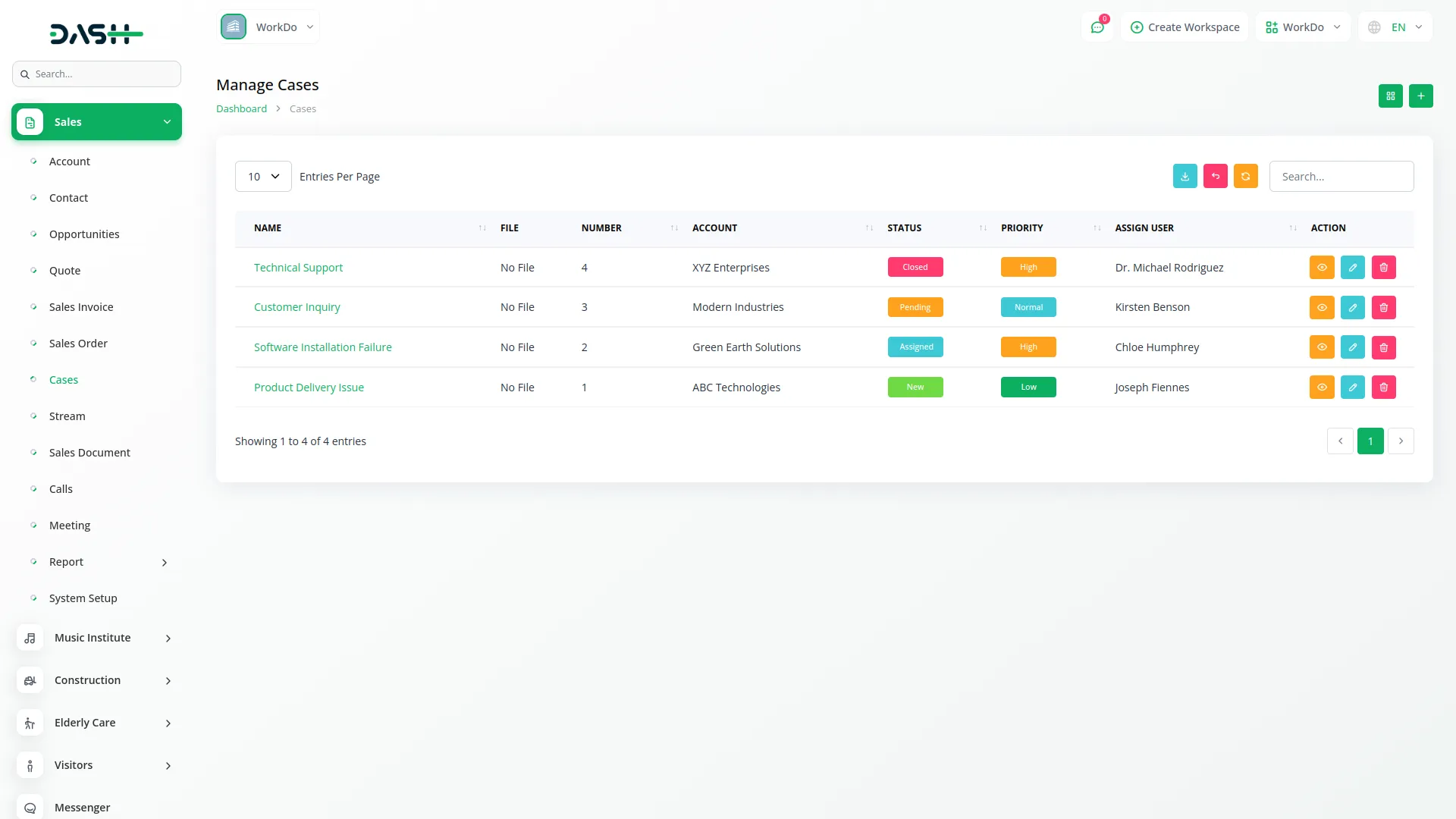Click the green plus create case button

[1420, 96]
